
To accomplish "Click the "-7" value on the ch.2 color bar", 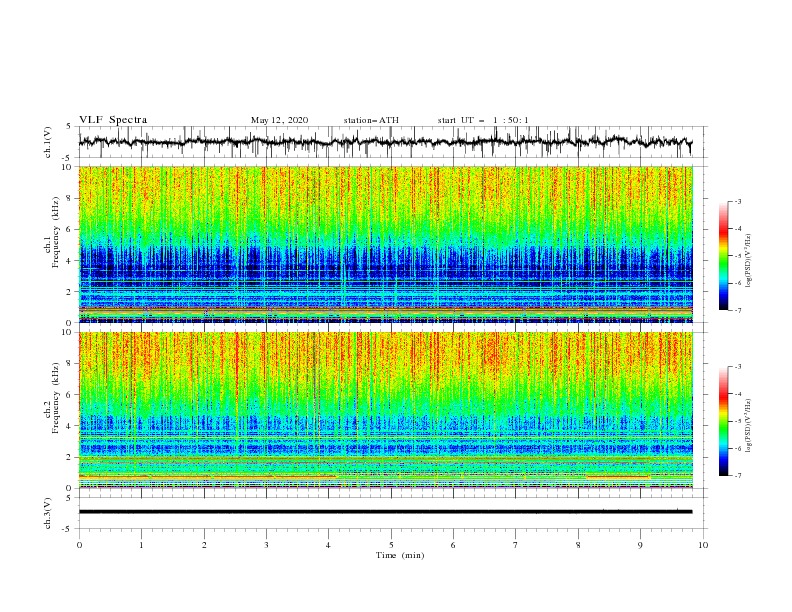I will coord(737,476).
